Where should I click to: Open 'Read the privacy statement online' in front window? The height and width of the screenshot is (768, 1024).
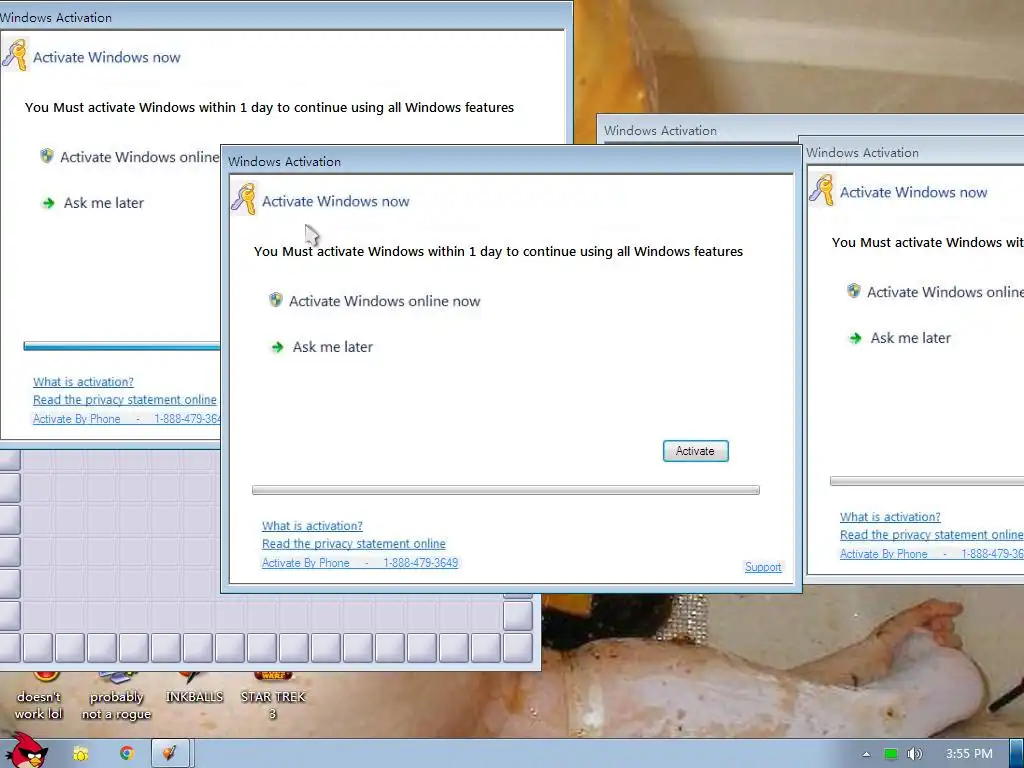click(x=353, y=543)
